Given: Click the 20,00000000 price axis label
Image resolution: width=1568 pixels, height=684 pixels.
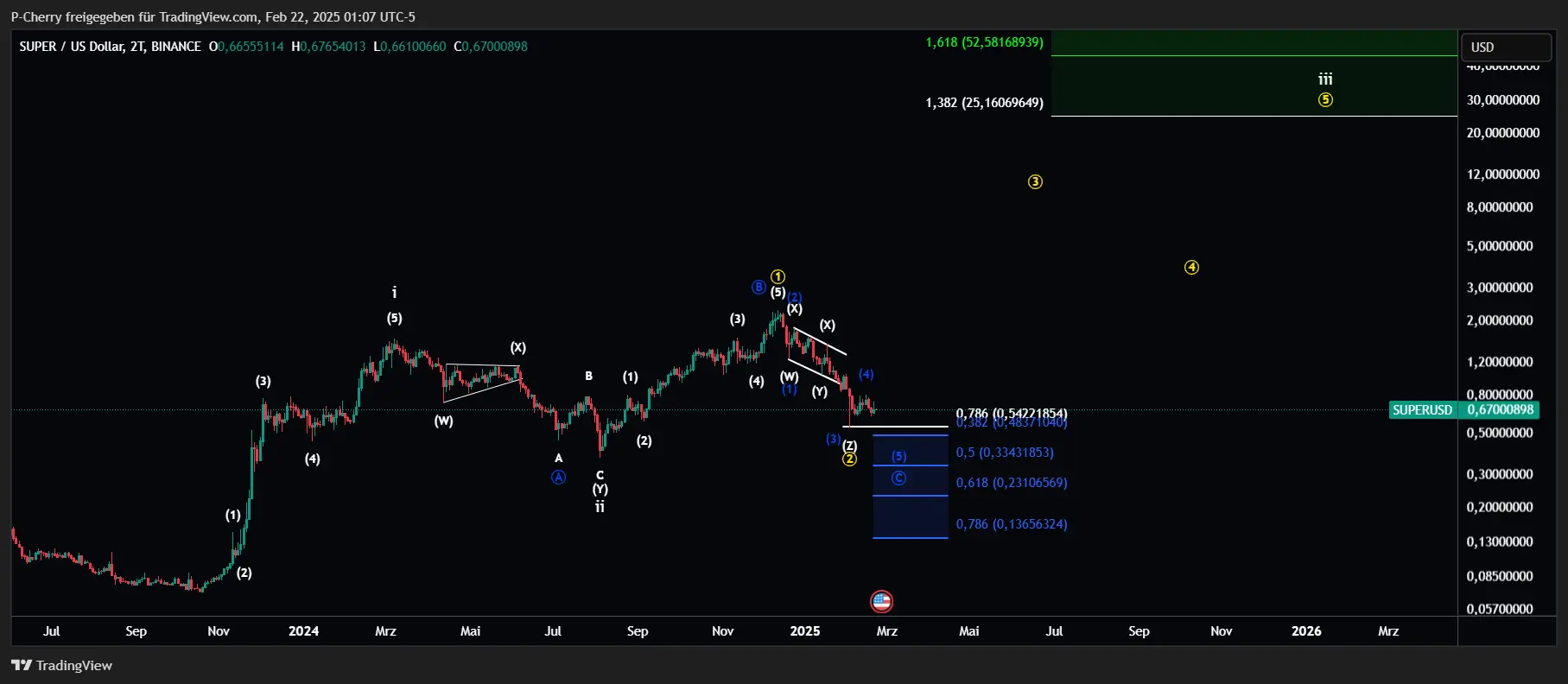Looking at the screenshot, I should click(1503, 133).
